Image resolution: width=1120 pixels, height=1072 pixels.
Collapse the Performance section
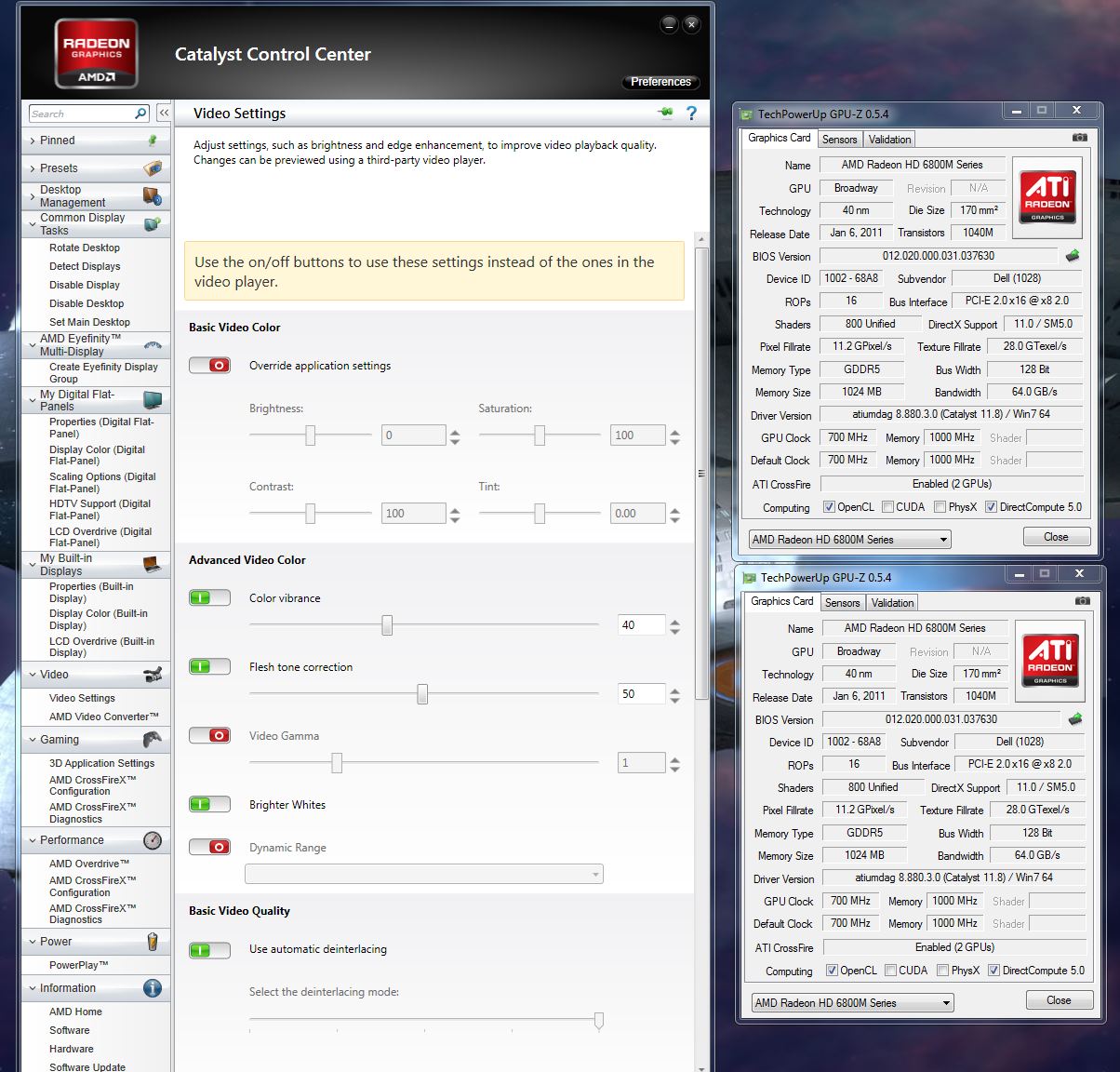coord(33,840)
